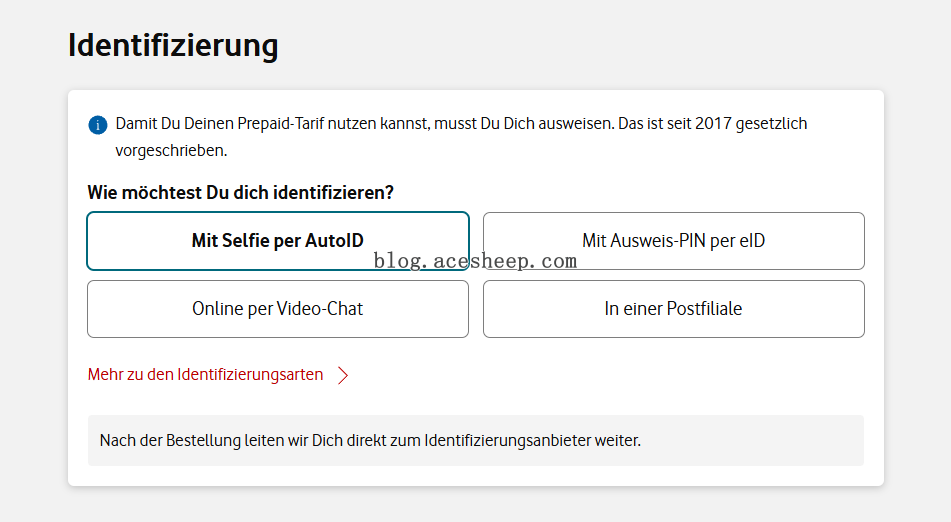This screenshot has height=522, width=951.
Task: Click the 'Wie möchtest Du dich identifizieren?' question
Action: click(240, 192)
